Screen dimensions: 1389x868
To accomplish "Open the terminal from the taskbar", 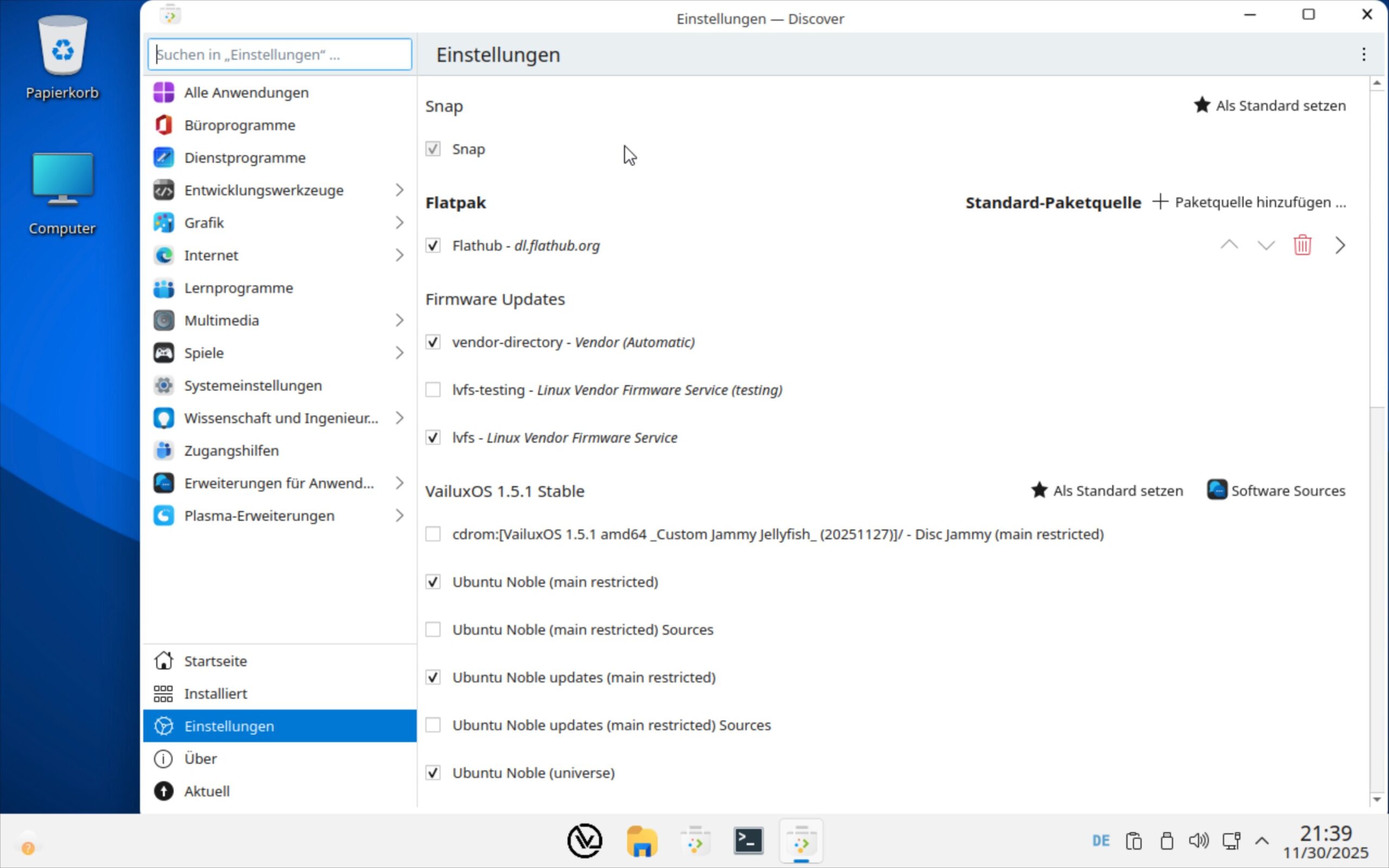I will (x=748, y=841).
